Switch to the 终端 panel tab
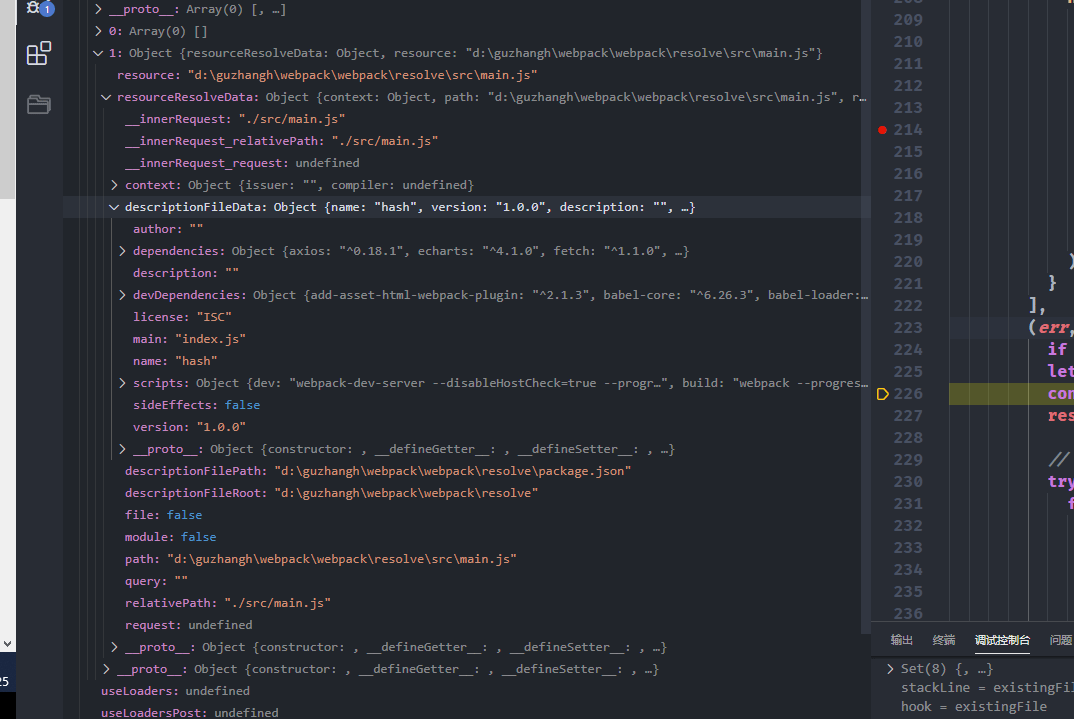Screen dimensions: 1074x719 click(x=943, y=640)
